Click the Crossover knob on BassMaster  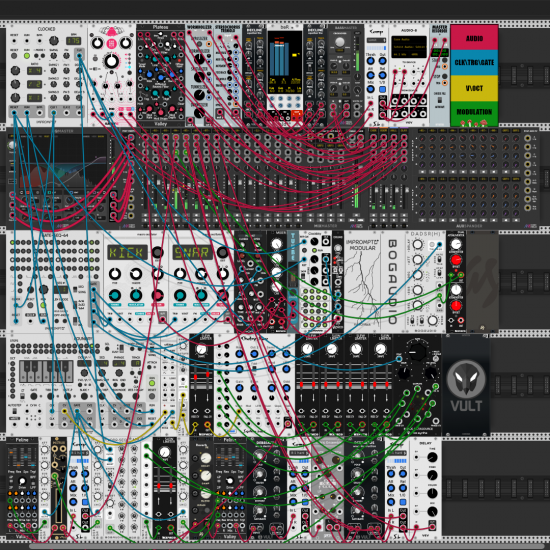click(340, 42)
